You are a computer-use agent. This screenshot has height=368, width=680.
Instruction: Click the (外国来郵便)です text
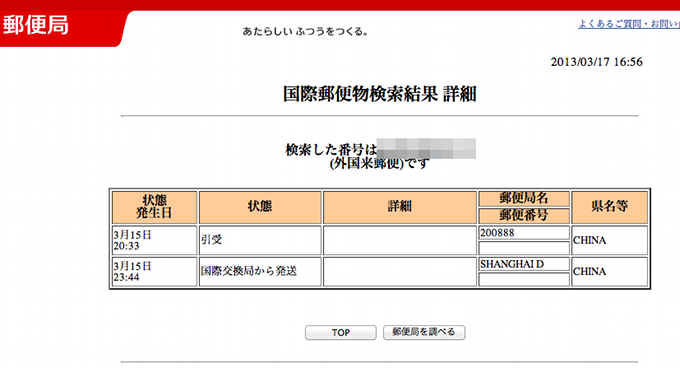(379, 163)
